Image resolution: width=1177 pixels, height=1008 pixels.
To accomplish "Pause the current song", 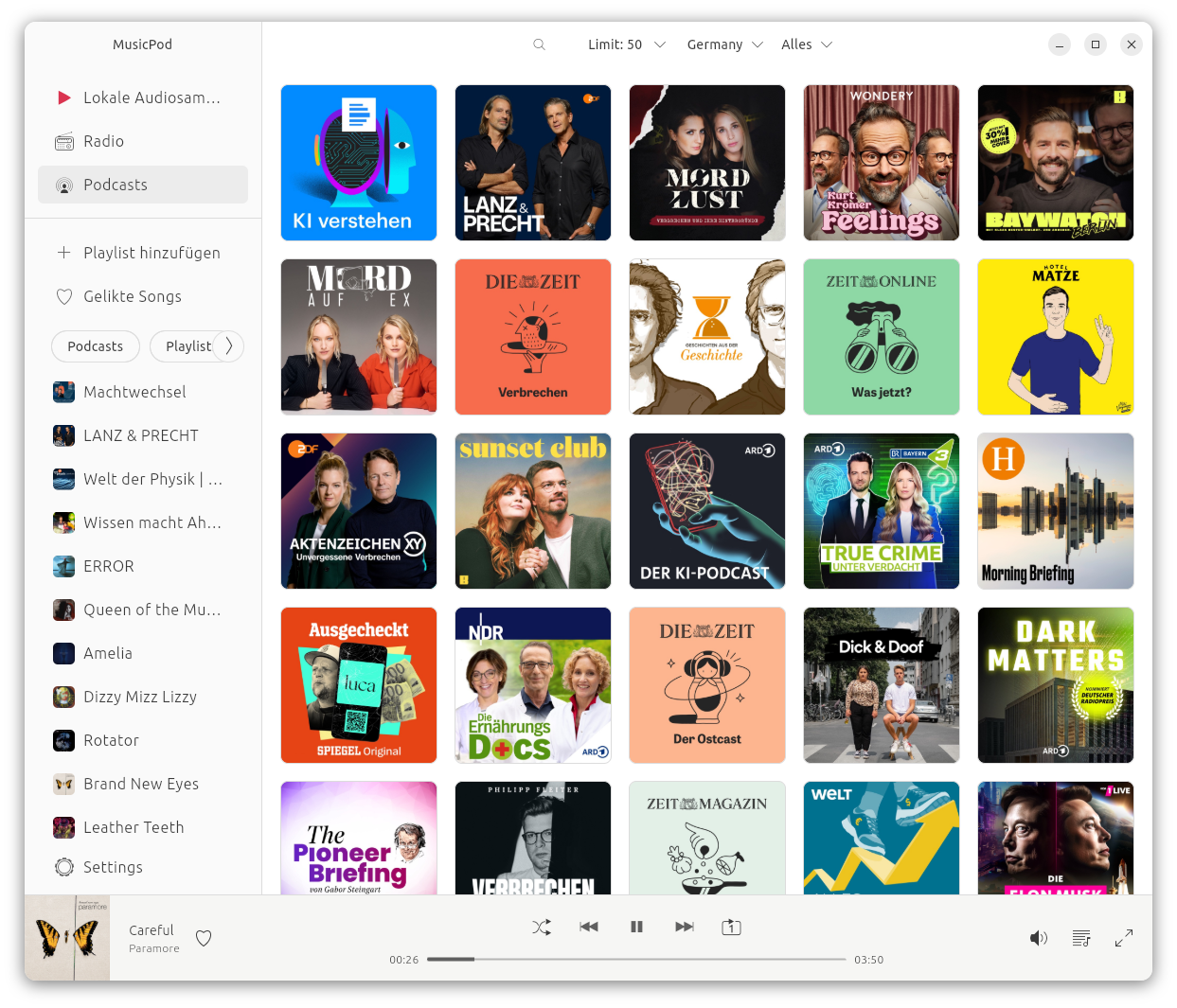I will pyautogui.click(x=636, y=927).
